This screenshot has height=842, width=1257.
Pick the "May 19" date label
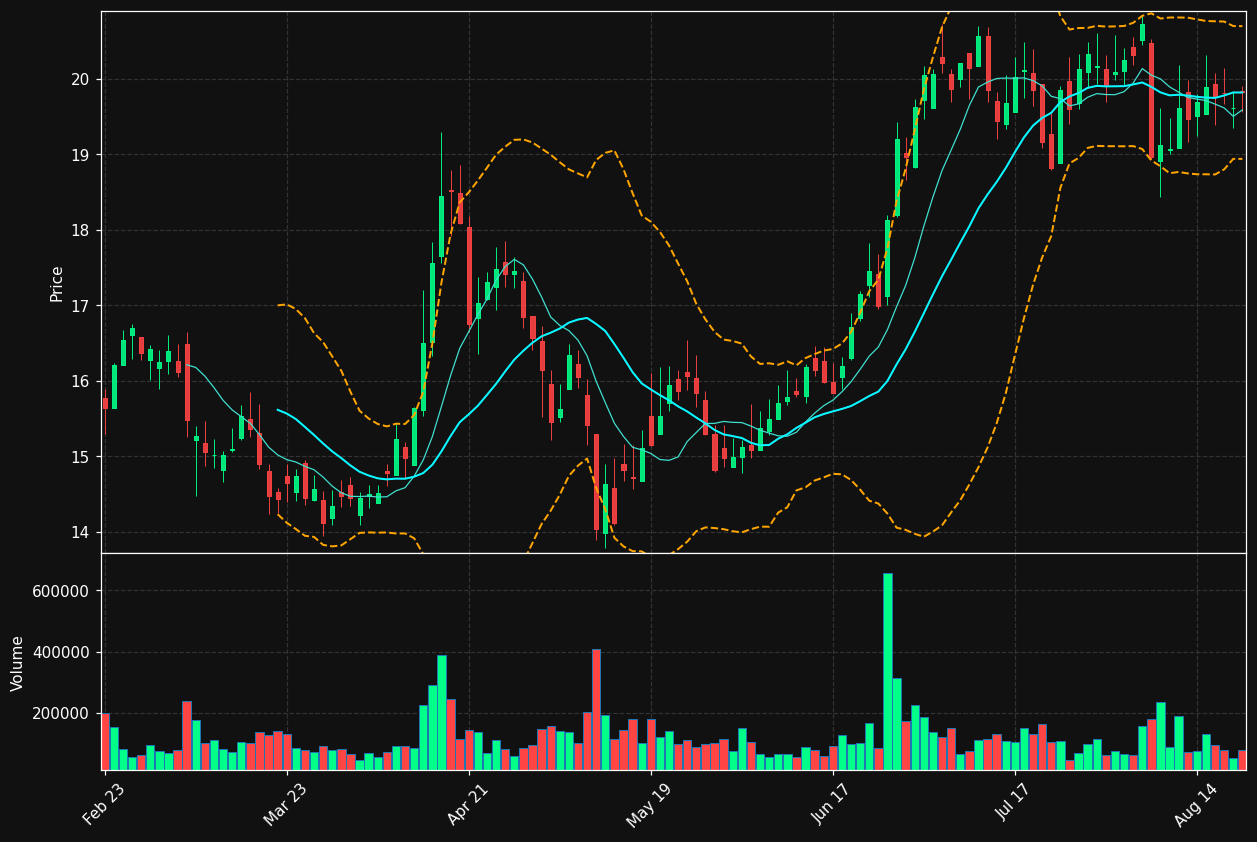pyautogui.click(x=649, y=803)
